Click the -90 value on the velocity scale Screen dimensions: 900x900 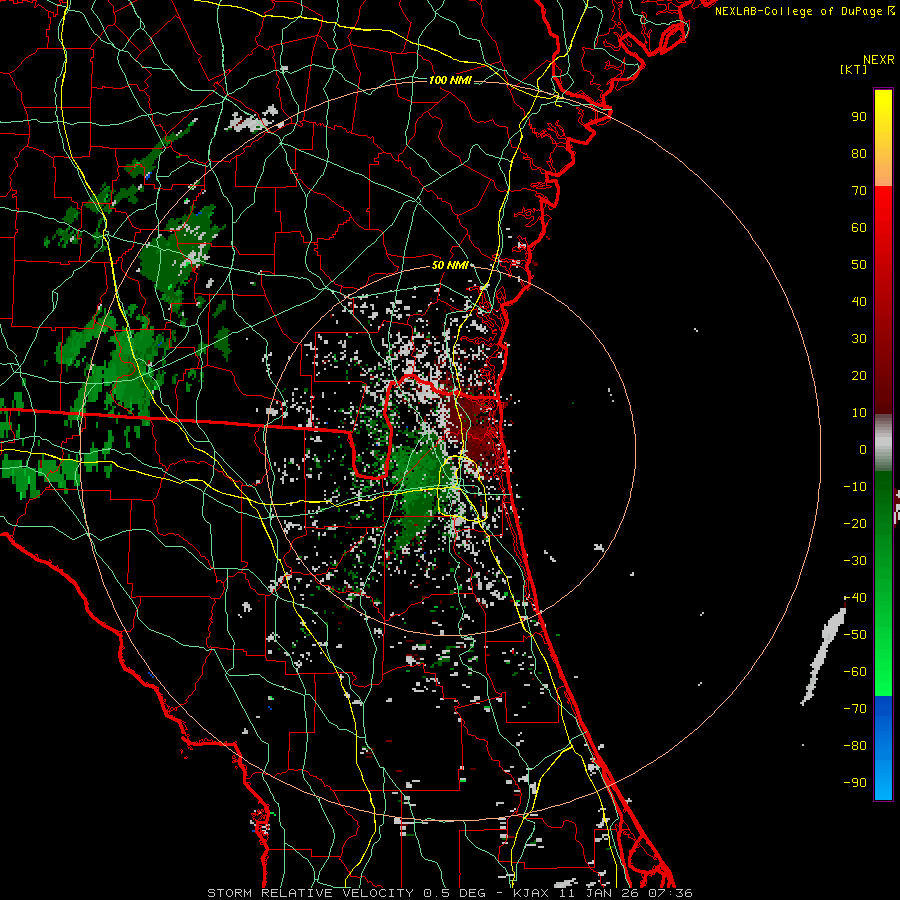(855, 783)
